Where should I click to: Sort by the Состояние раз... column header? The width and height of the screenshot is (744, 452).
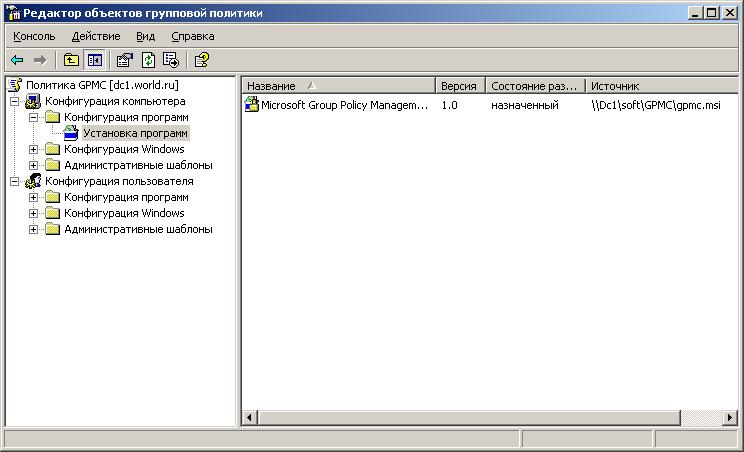pos(536,86)
